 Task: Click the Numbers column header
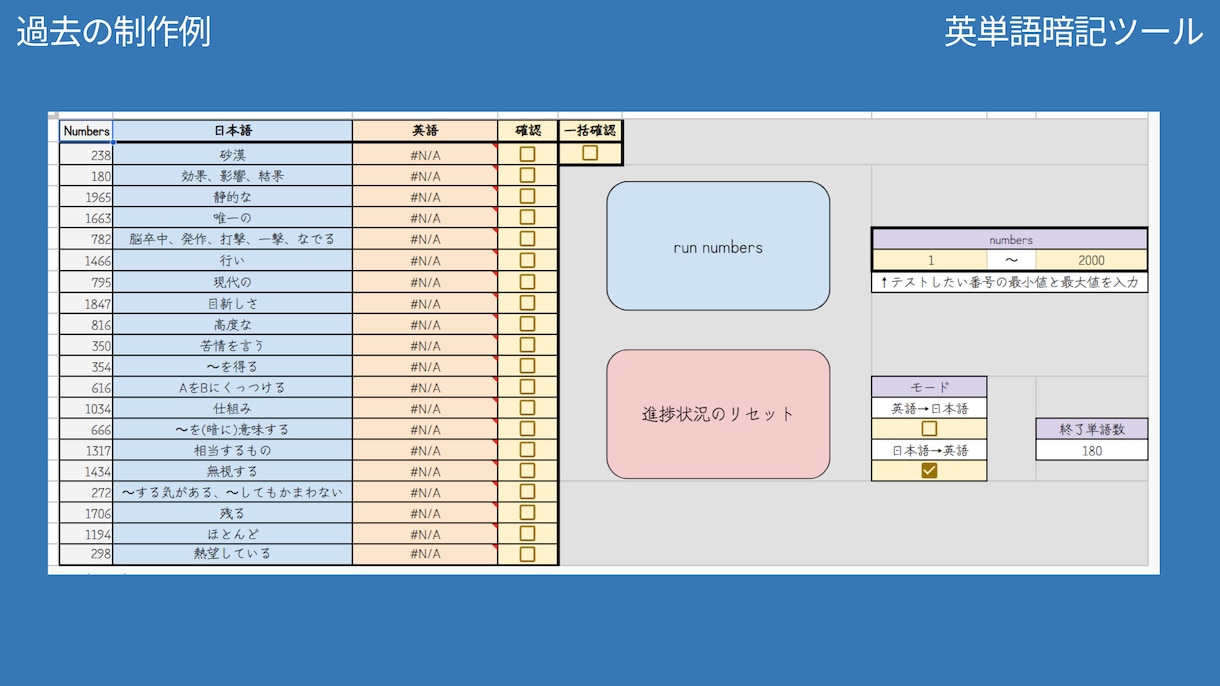click(x=86, y=131)
